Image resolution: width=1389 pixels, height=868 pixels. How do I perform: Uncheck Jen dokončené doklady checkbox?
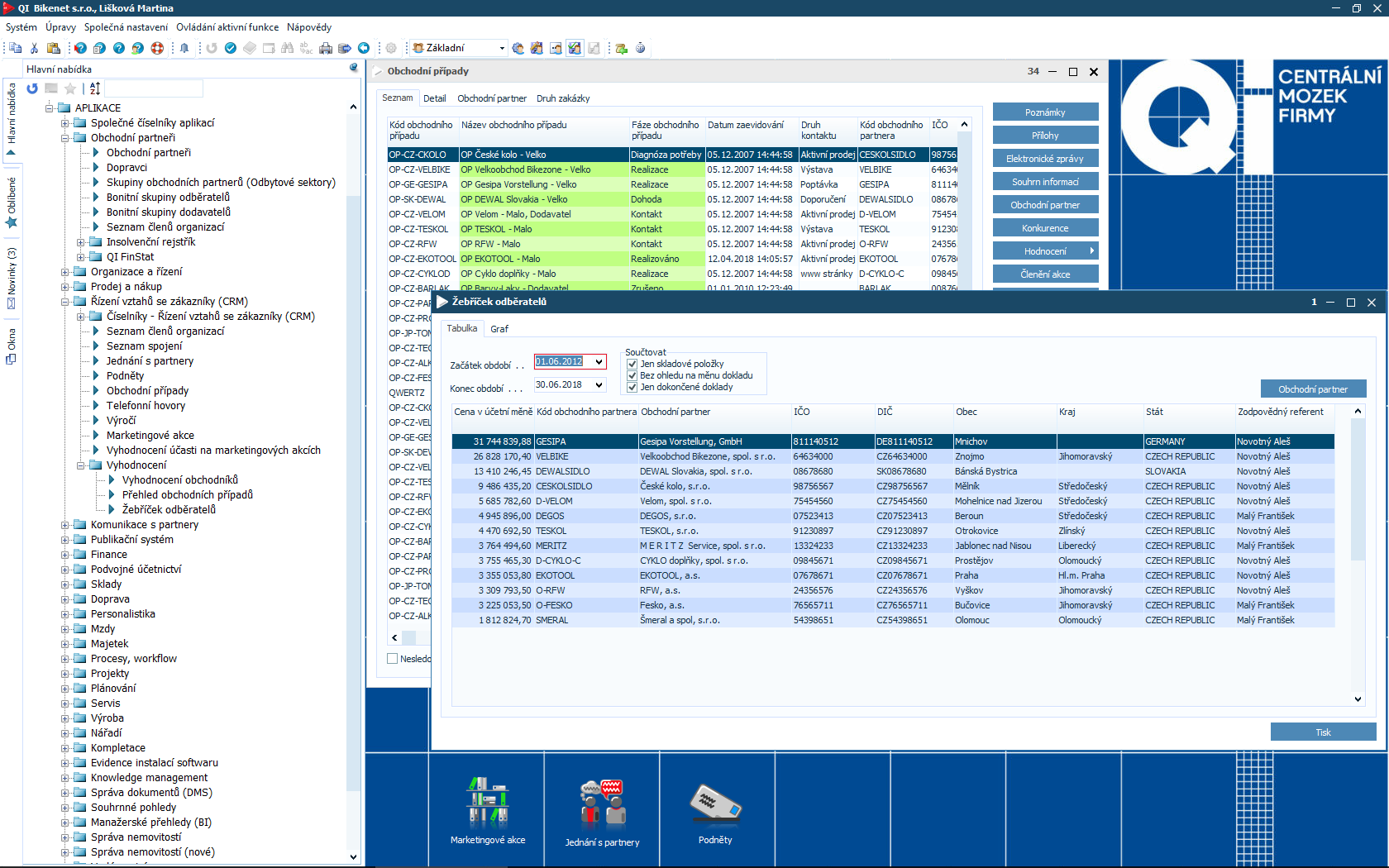click(632, 387)
